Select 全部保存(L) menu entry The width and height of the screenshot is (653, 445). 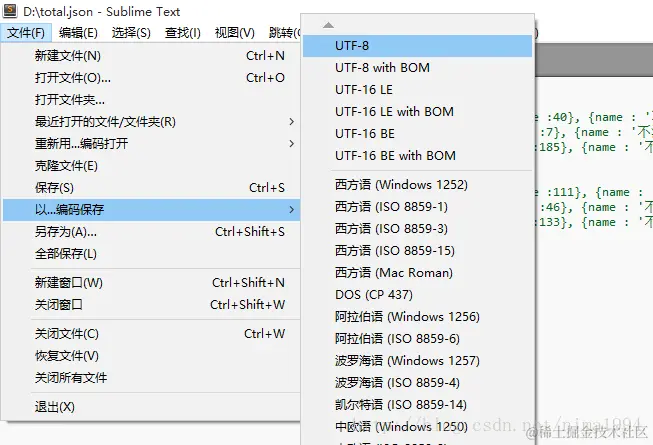(x=151, y=254)
